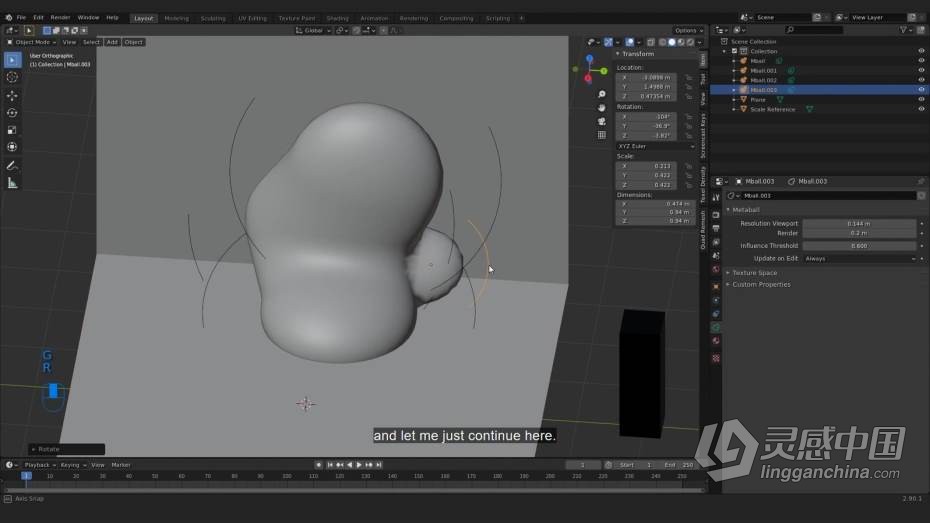Select the Scale tool
Viewport: 930px width, 523px height.
pos(12,130)
